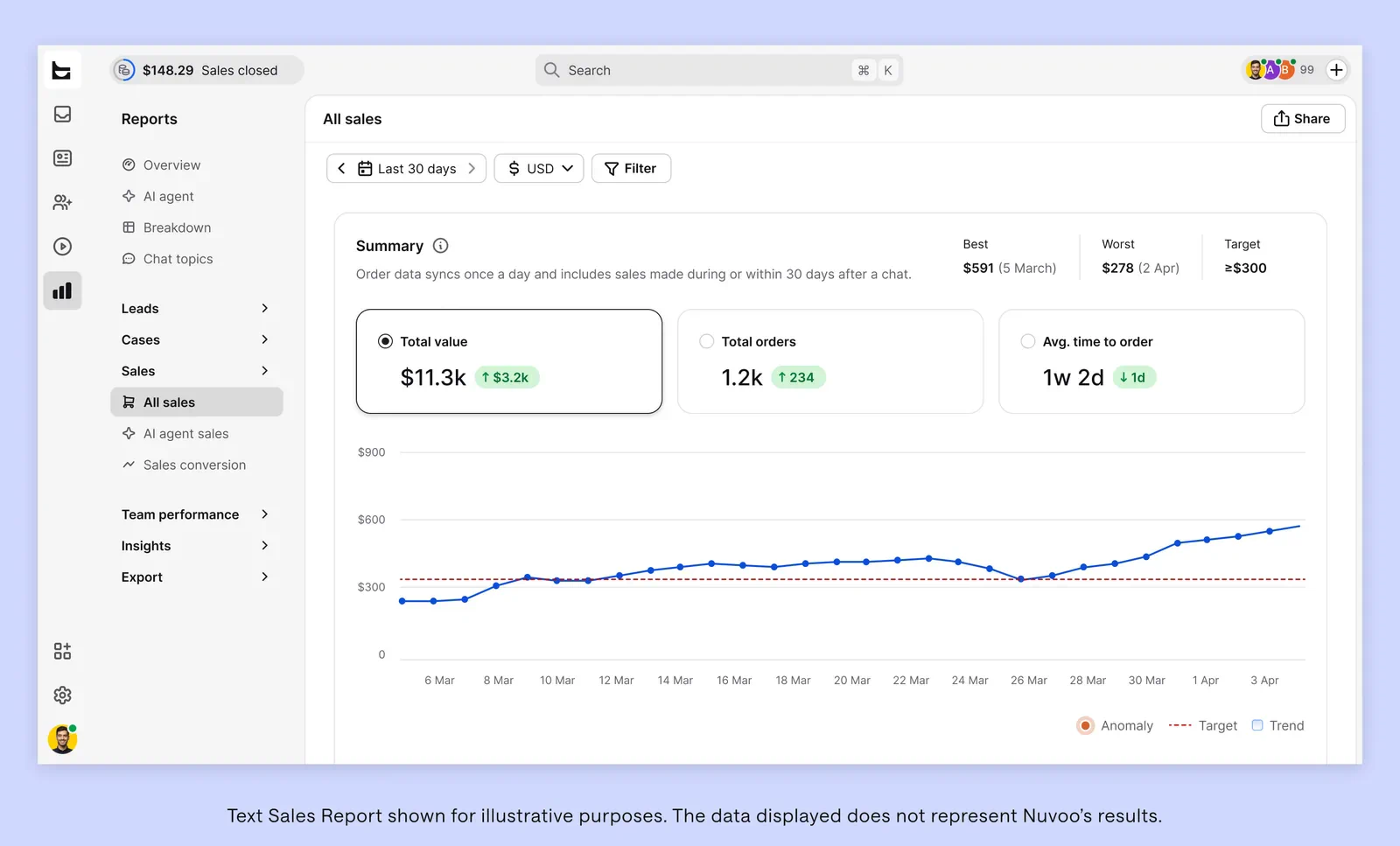
Task: Open the AI agent report
Action: point(158,196)
